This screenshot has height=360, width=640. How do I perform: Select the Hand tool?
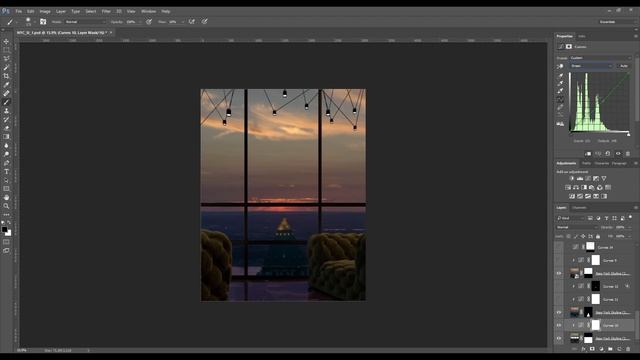click(x=6, y=198)
